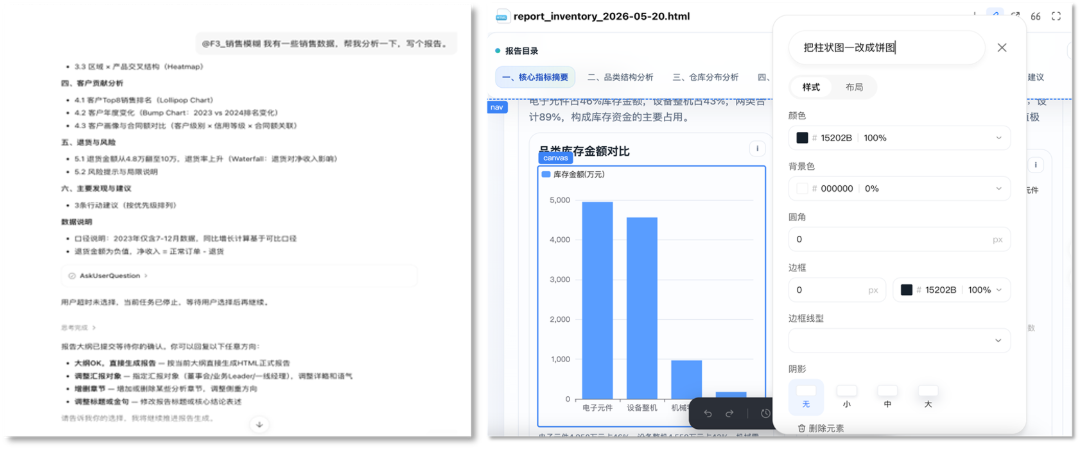Click the 圆角 px input field
Viewport: 1080px width, 450px height.
[x=900, y=239]
